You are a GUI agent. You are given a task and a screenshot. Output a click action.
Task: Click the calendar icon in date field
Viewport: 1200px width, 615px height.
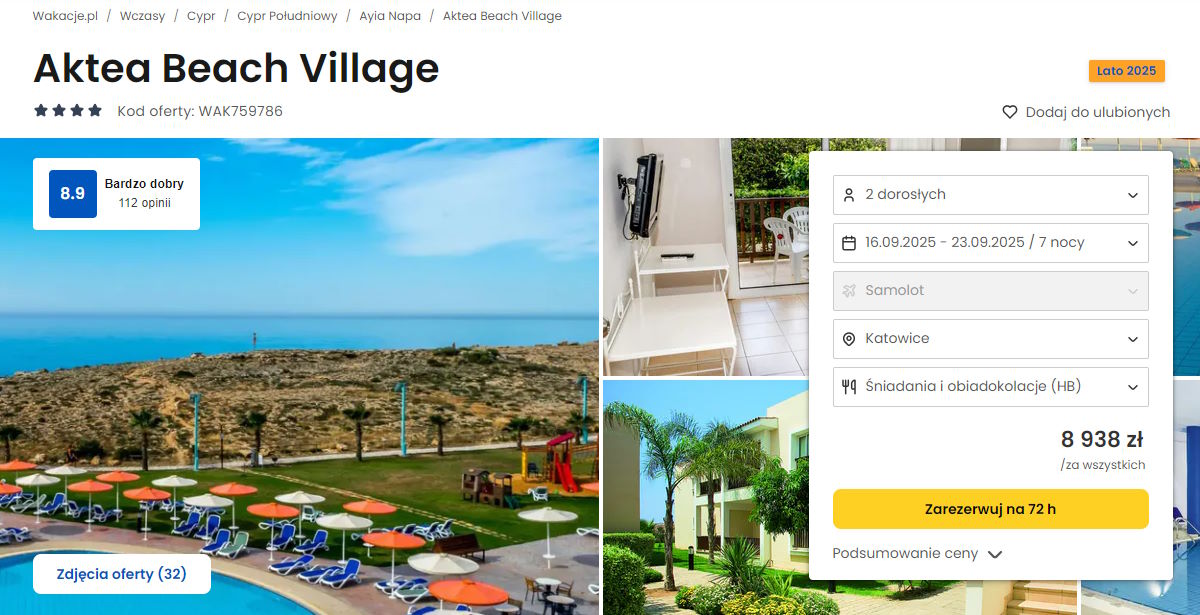[x=849, y=243]
